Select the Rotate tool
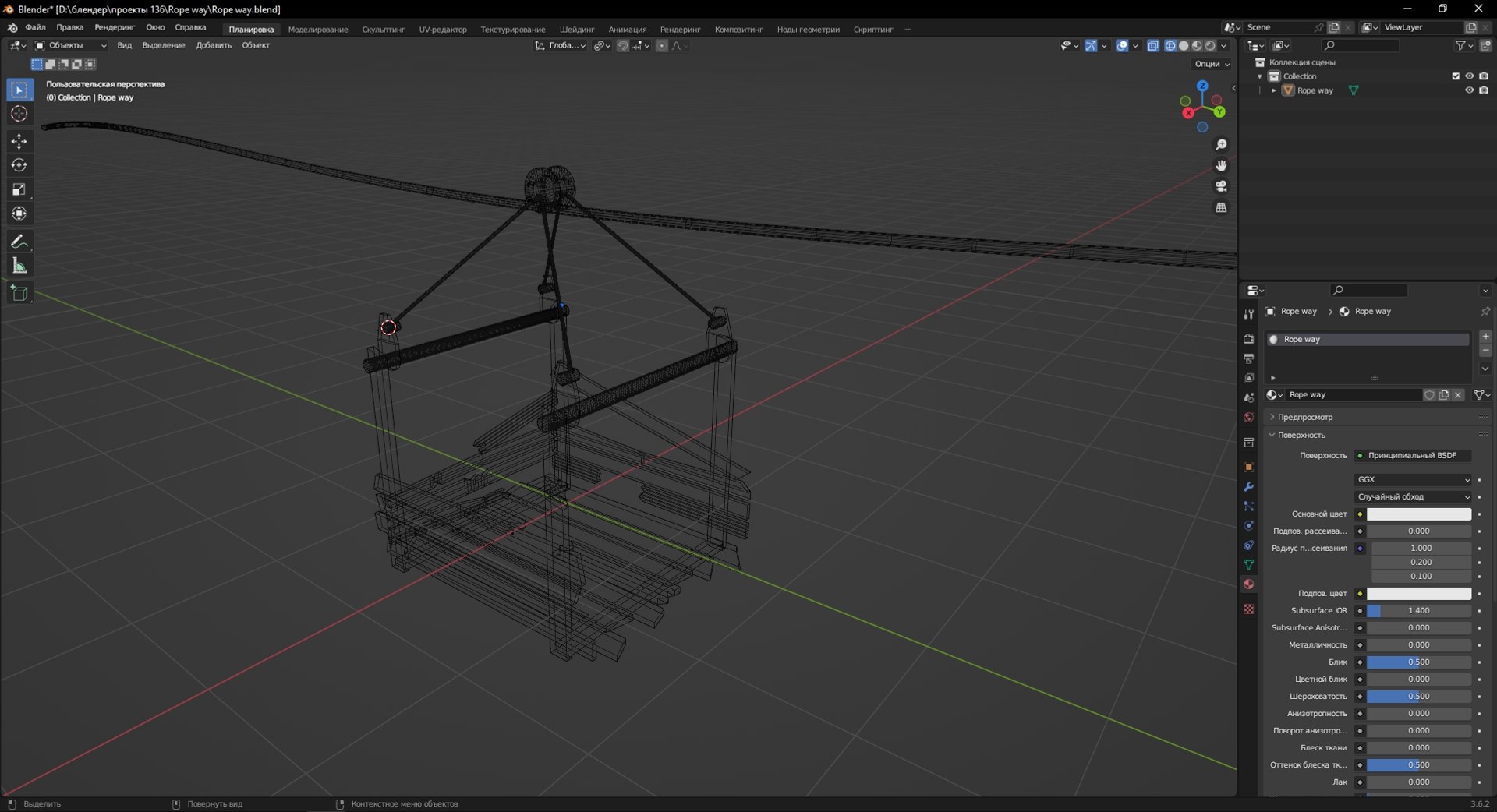The height and width of the screenshot is (812, 1497). coord(19,165)
